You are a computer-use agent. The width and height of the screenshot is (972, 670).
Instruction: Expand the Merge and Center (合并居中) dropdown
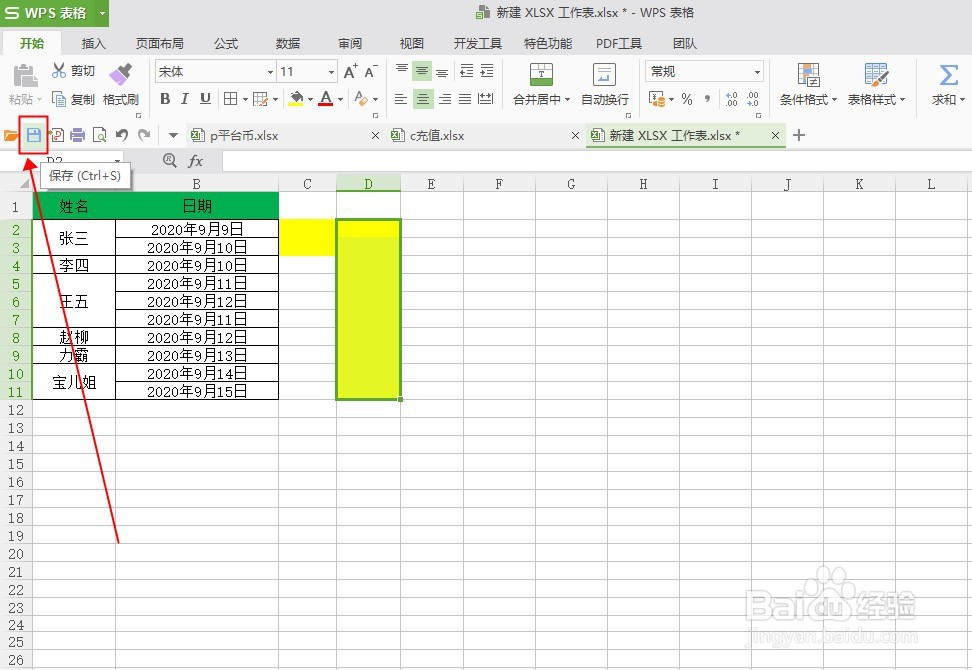[x=567, y=99]
